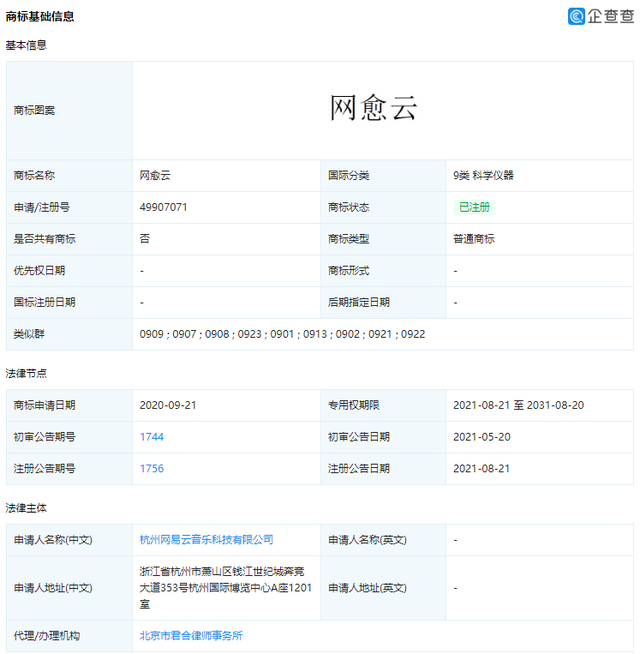Click the 注册公告日期 value cell
Image resolution: width=640 pixels, height=654 pixels.
(x=481, y=468)
